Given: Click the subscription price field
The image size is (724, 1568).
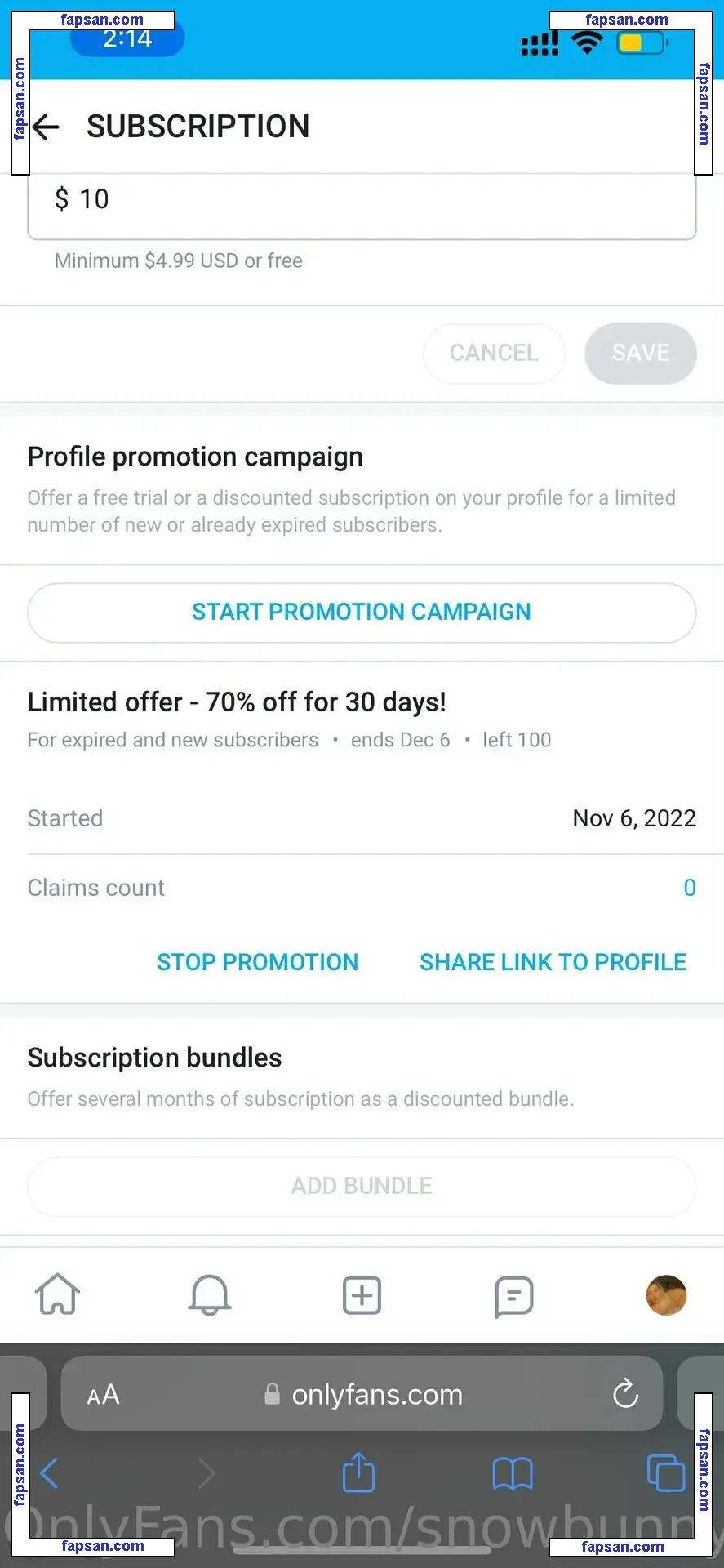Looking at the screenshot, I should click(x=362, y=204).
